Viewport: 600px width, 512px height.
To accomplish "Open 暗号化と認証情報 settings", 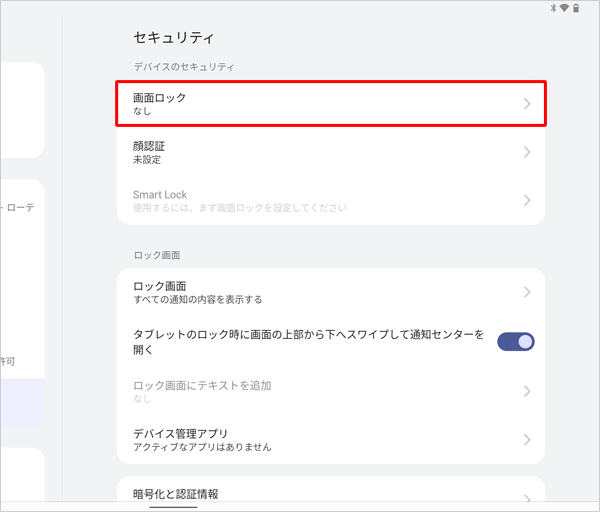I will point(331,492).
